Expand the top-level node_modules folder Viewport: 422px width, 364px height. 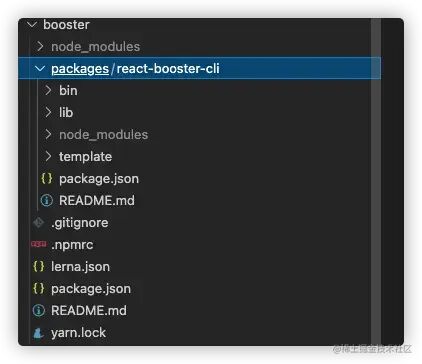(x=40, y=46)
